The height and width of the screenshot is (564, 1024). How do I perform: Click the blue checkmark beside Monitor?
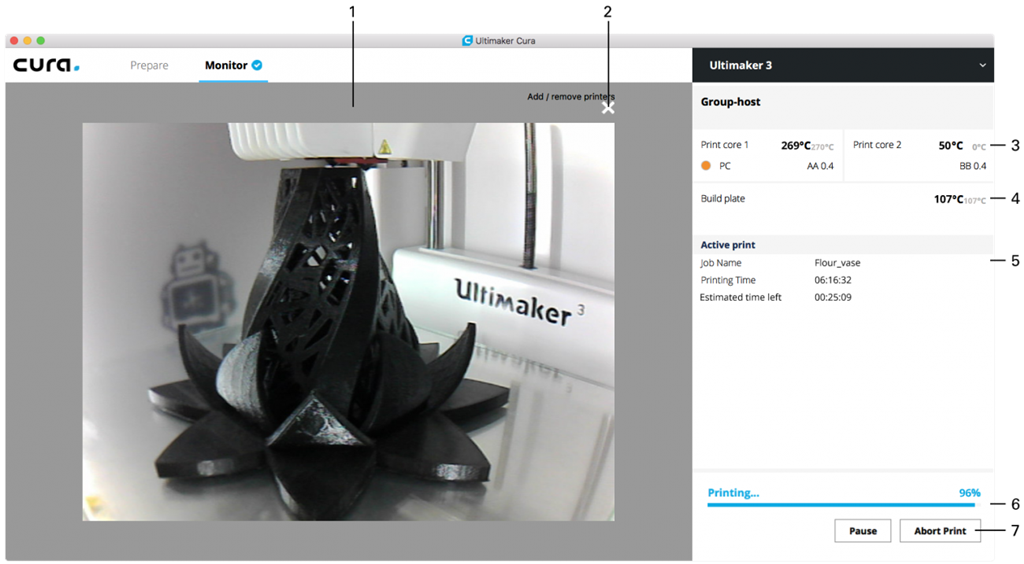click(x=257, y=65)
